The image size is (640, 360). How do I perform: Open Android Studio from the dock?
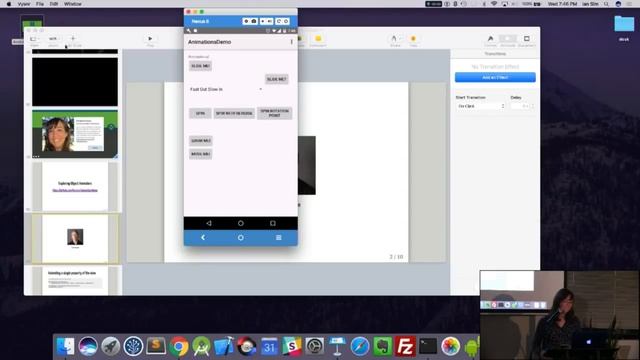click(201, 346)
